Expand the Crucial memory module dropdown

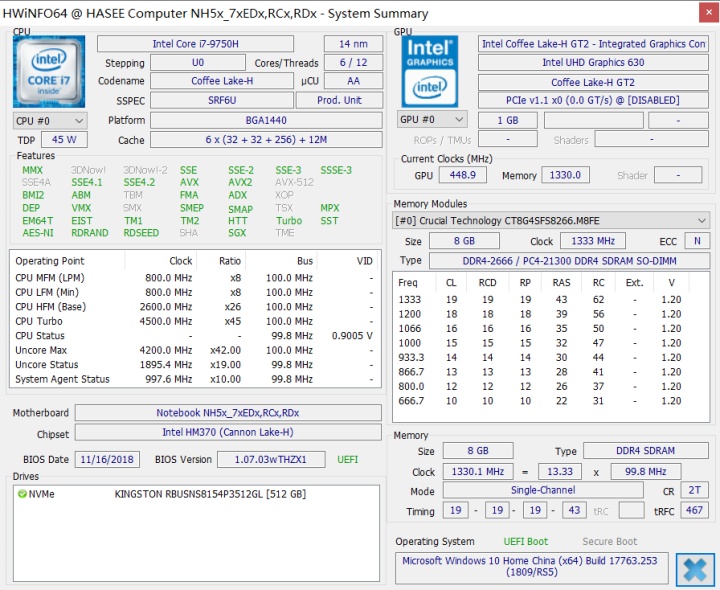coord(551,221)
